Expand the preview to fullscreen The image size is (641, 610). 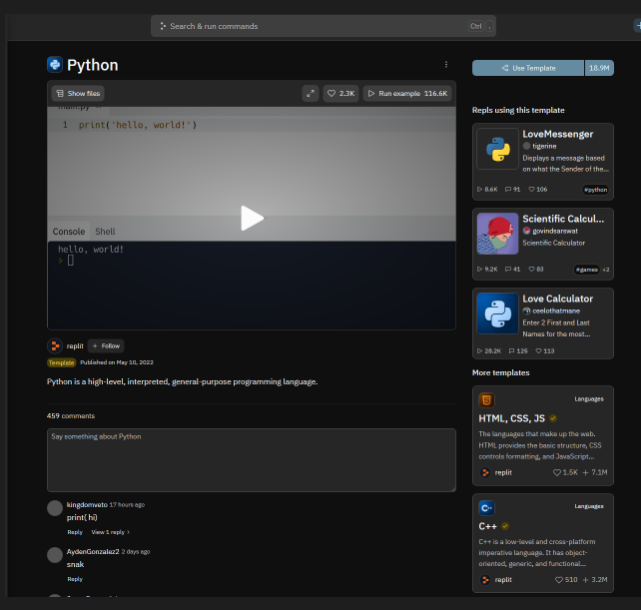pyautogui.click(x=310, y=94)
